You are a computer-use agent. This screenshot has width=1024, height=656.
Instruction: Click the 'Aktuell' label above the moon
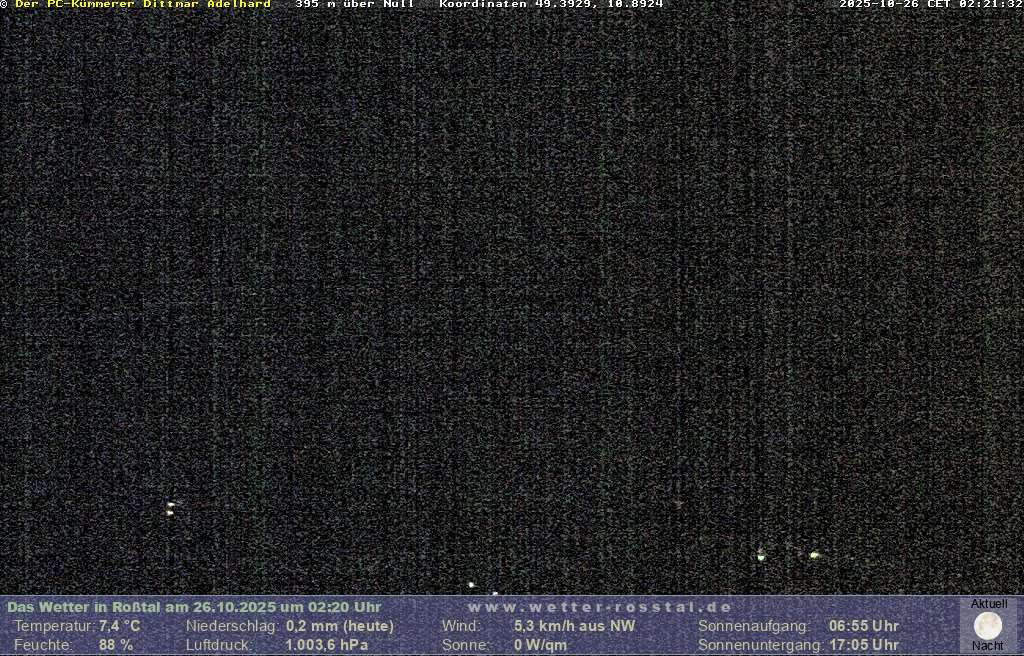[989, 604]
